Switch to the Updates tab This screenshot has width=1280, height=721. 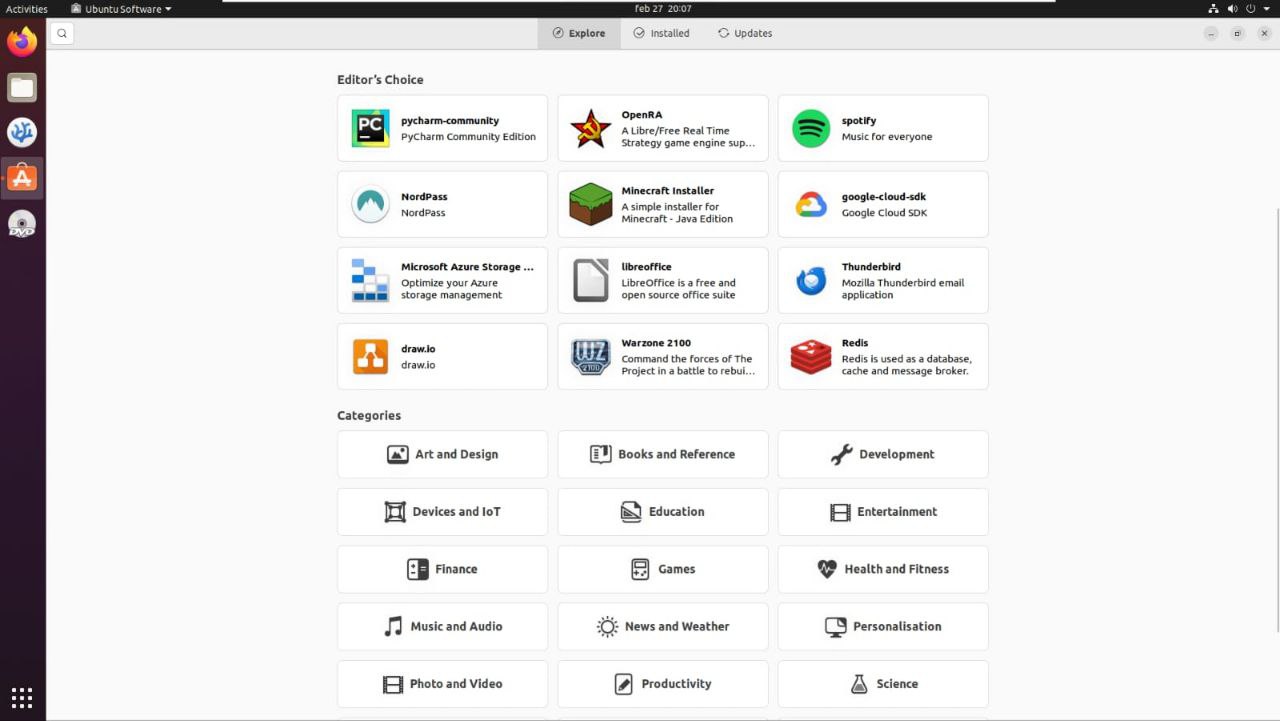point(745,33)
